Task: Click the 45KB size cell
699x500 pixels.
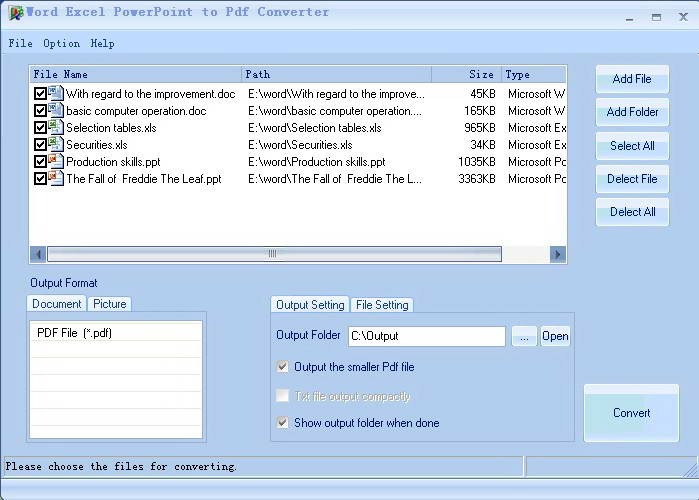Action: (x=483, y=94)
